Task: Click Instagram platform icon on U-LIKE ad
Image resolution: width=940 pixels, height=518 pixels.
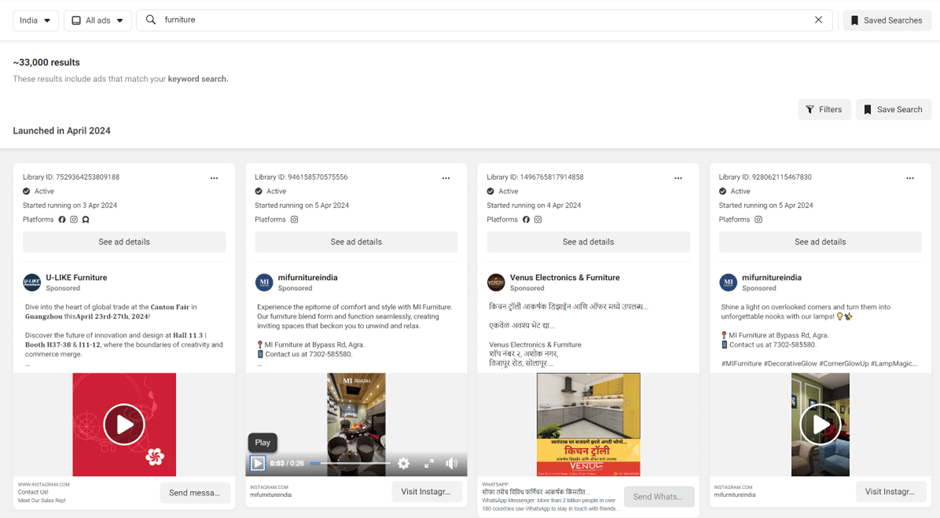Action: (x=74, y=219)
